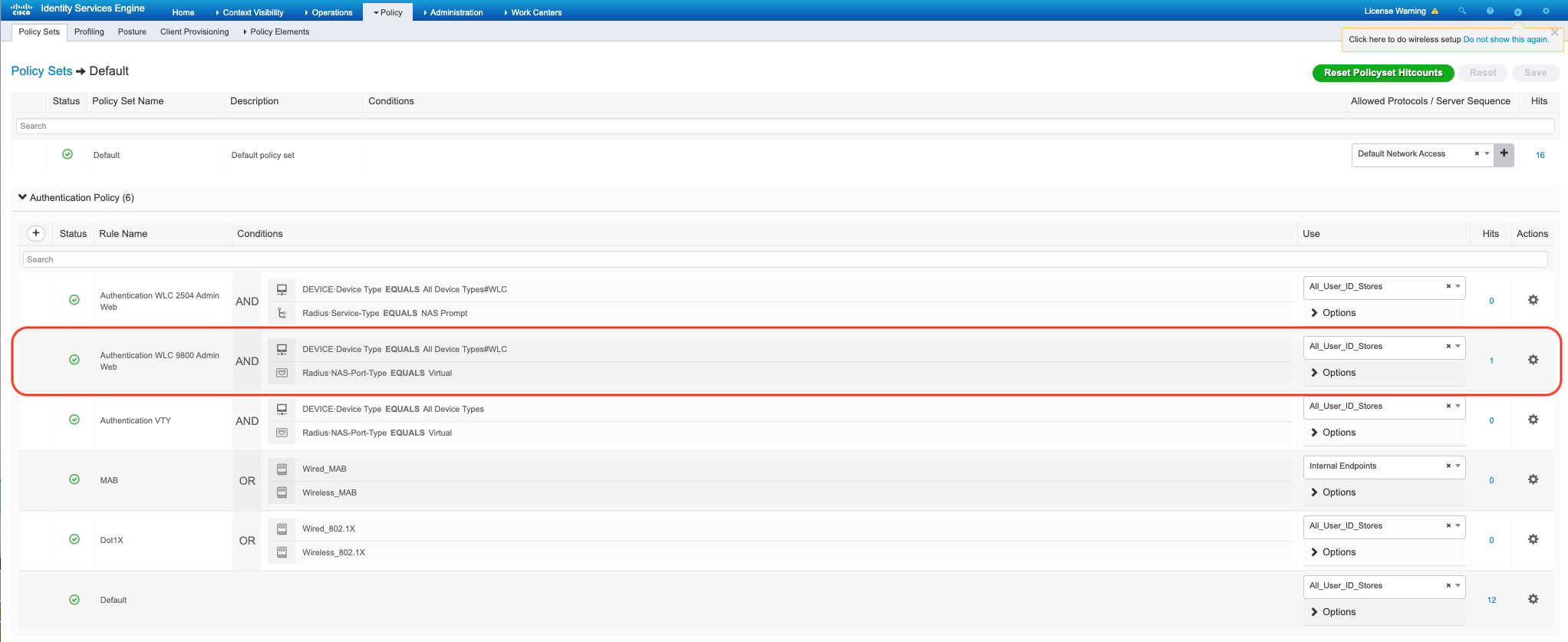Click the Save button
Screen dimensions: 1568x642
pos(1536,73)
